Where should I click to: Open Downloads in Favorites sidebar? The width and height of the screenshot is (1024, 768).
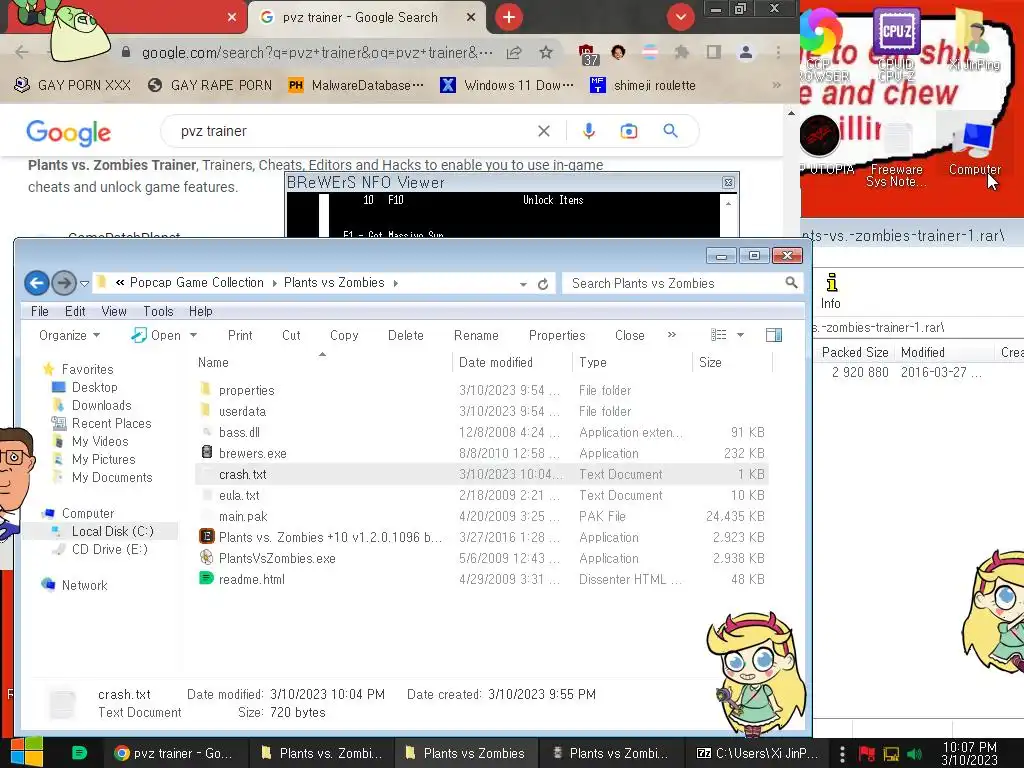(x=101, y=406)
